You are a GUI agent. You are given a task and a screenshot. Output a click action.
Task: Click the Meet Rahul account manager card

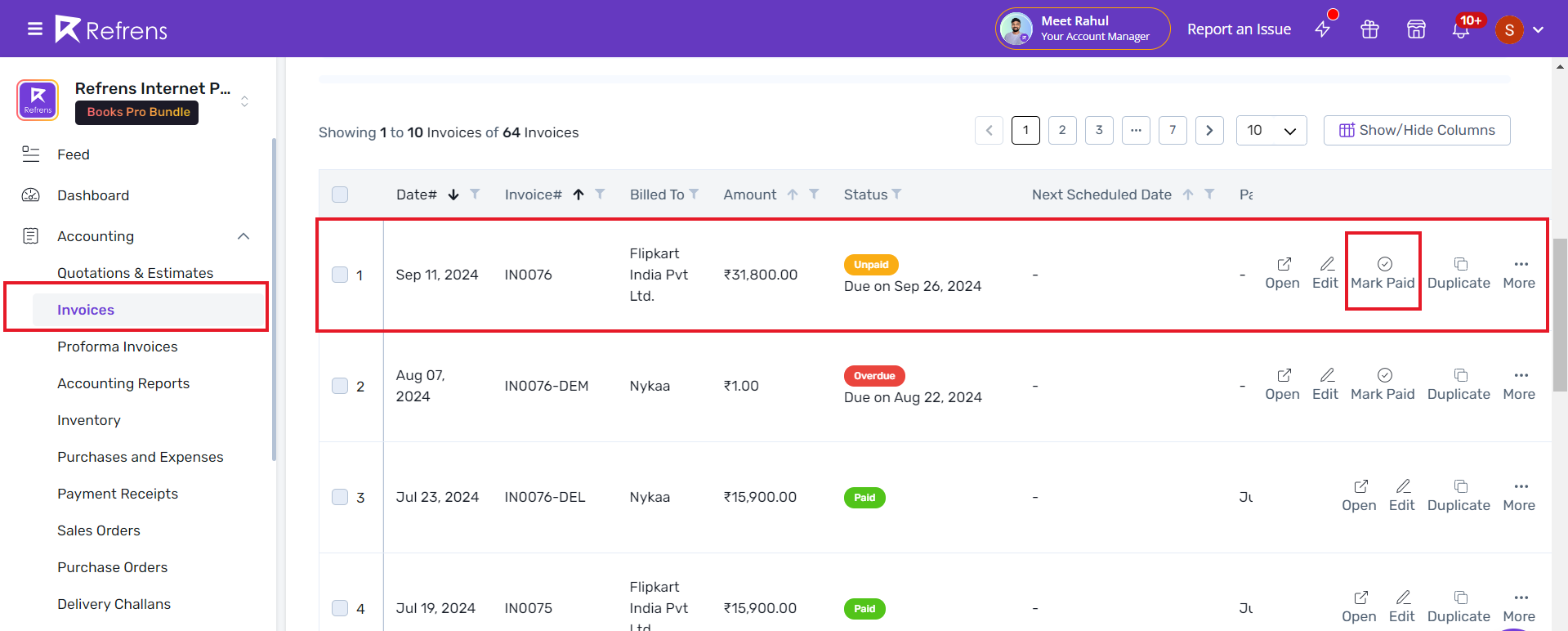(1083, 29)
